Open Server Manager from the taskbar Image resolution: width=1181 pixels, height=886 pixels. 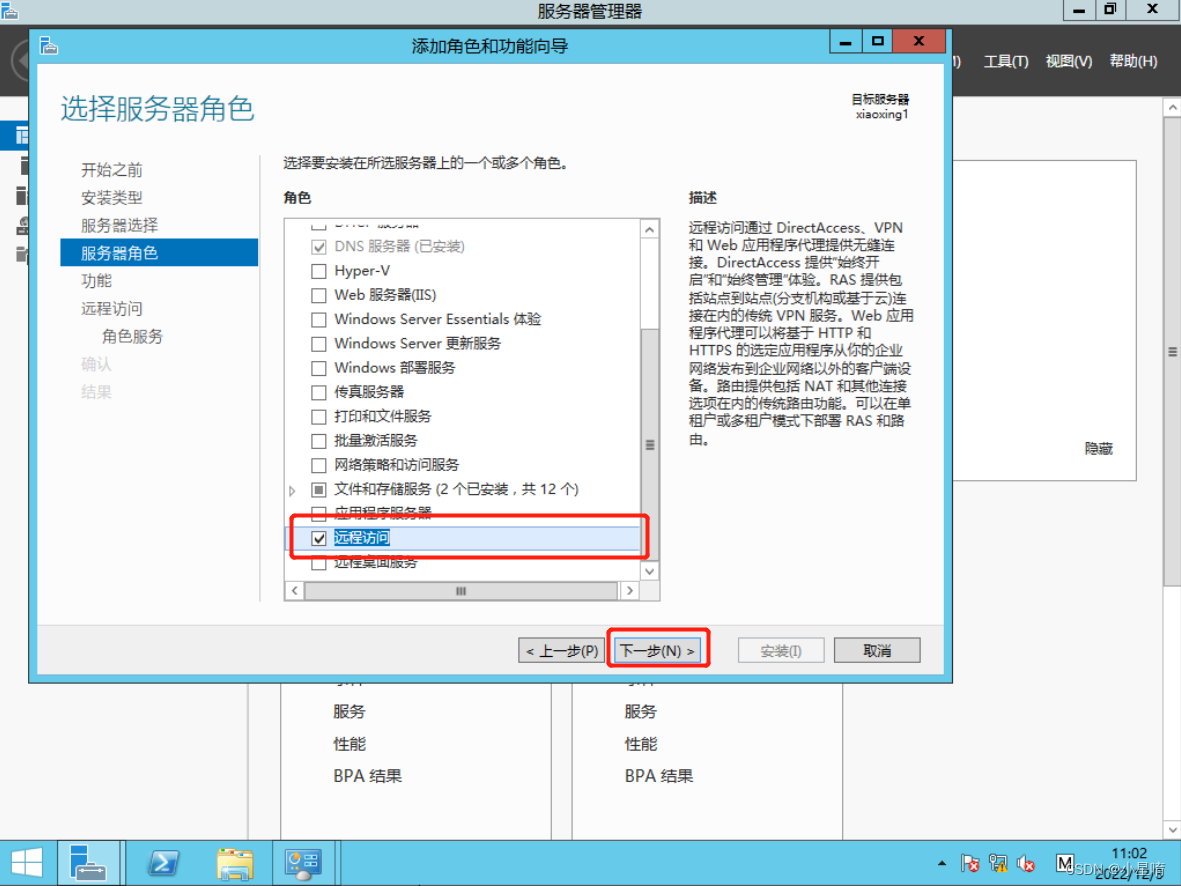point(88,863)
